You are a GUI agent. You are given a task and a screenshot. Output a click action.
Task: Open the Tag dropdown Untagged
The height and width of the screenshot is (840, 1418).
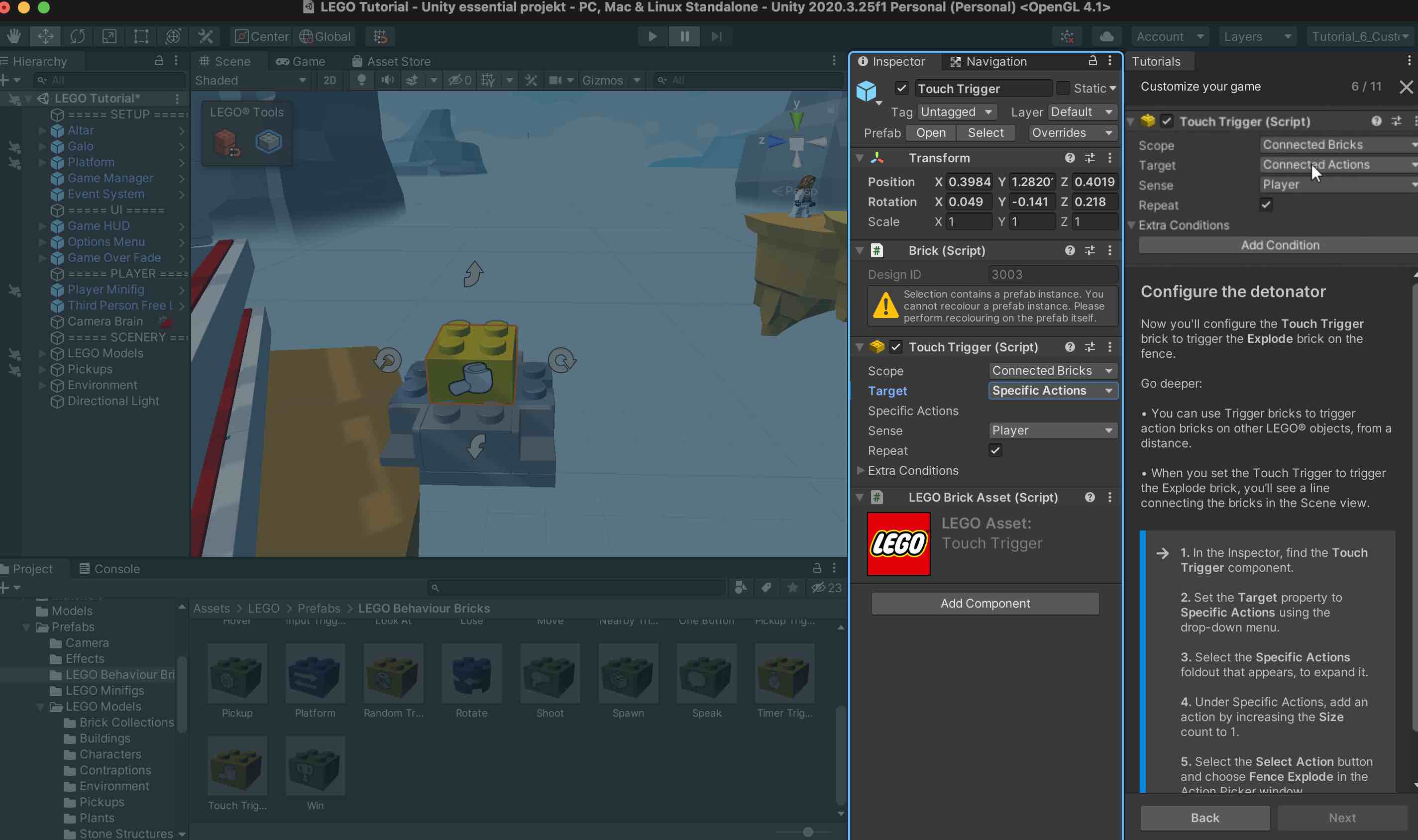(957, 112)
